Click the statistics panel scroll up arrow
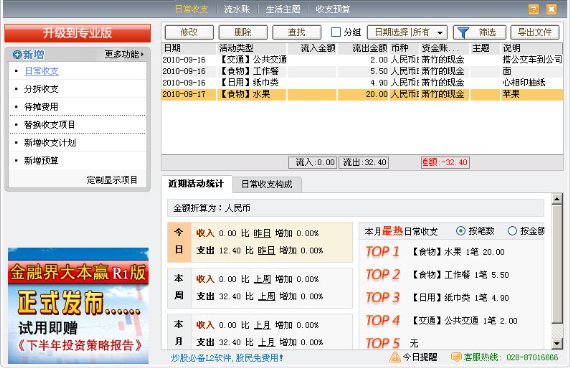Viewport: 570px width, 368px height. click(557, 199)
